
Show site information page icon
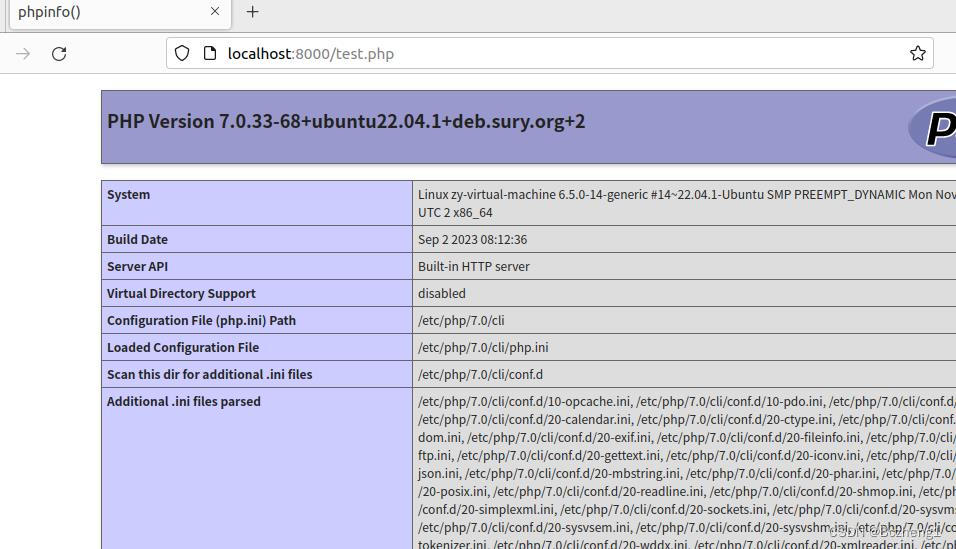tap(210, 53)
